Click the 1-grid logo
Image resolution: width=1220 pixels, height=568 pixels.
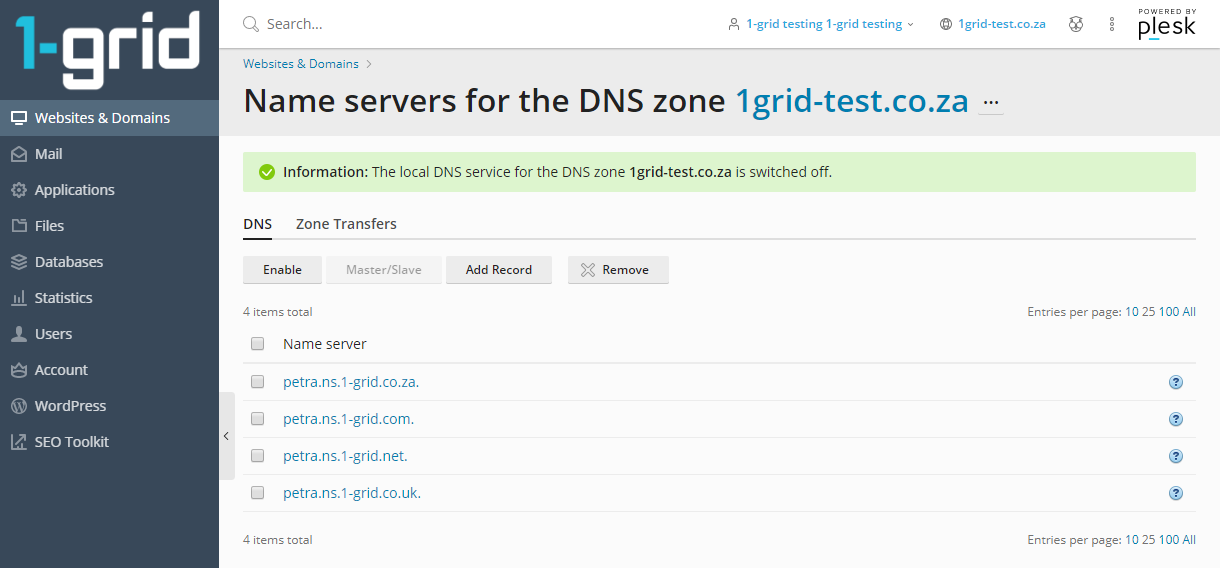[107, 50]
